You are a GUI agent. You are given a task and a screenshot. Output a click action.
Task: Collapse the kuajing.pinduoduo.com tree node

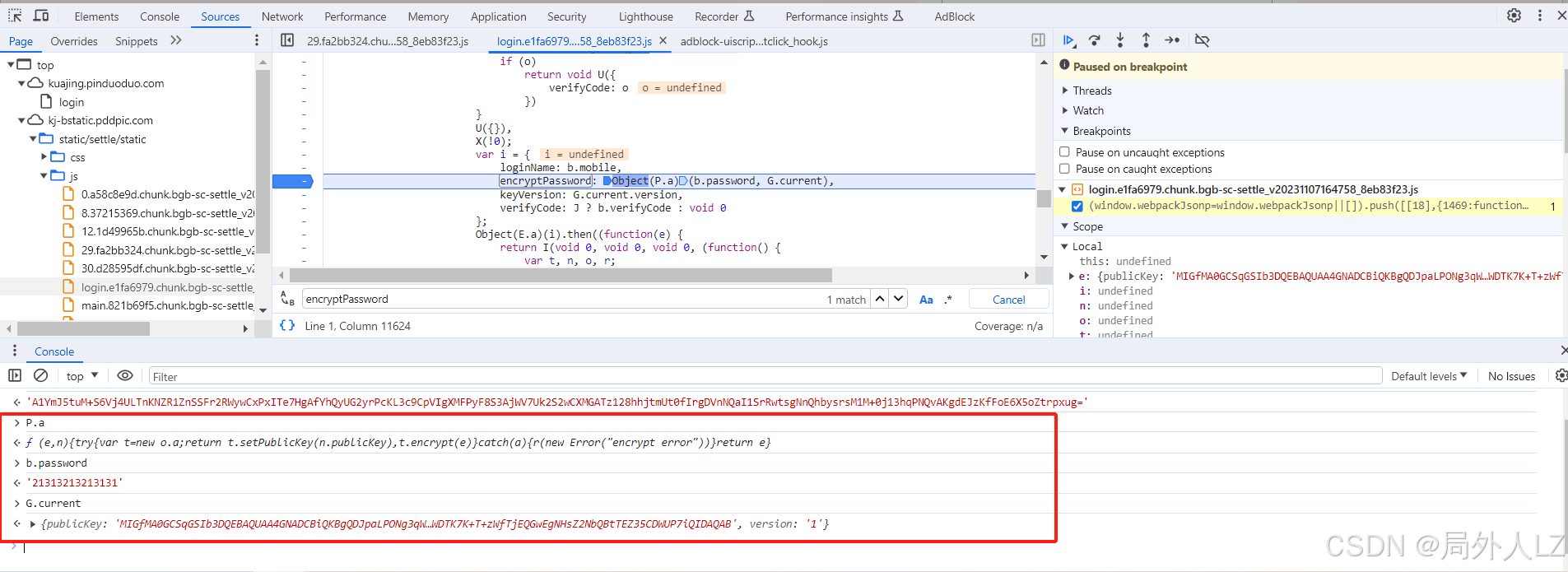(21, 83)
